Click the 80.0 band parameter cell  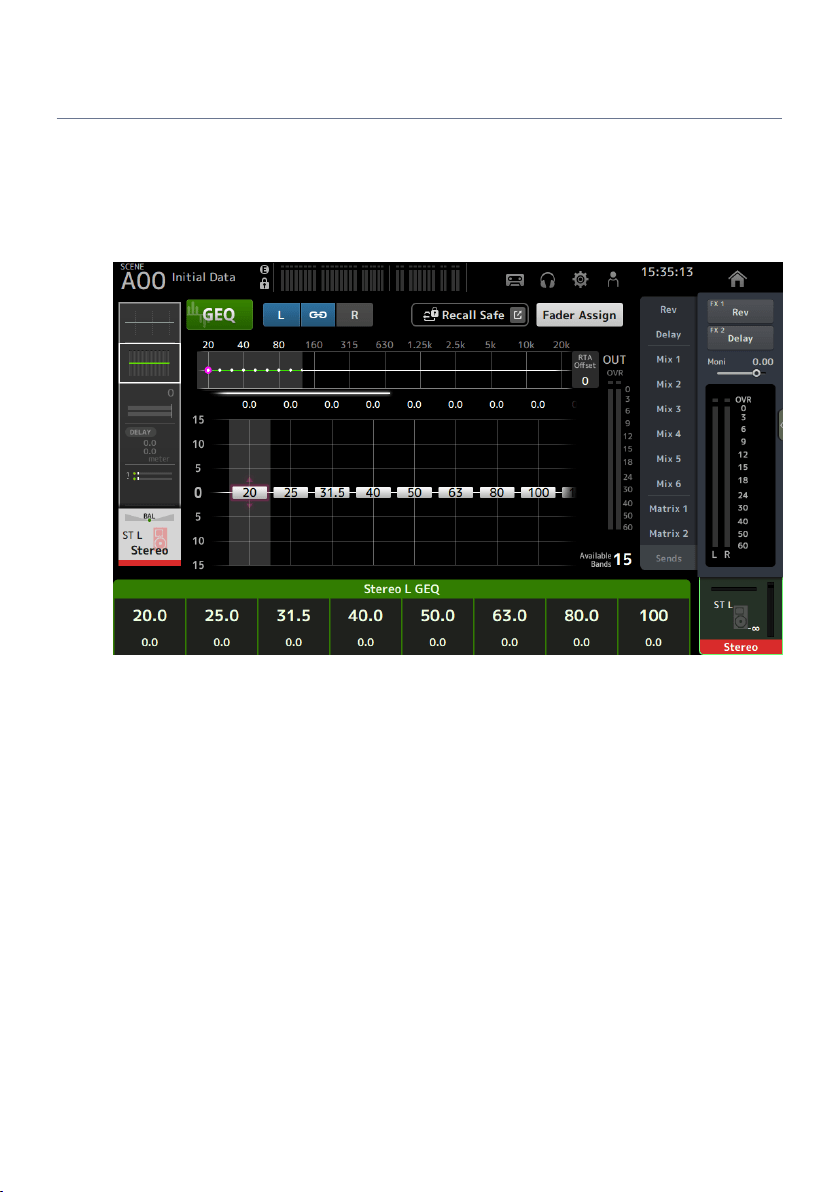[x=582, y=626]
